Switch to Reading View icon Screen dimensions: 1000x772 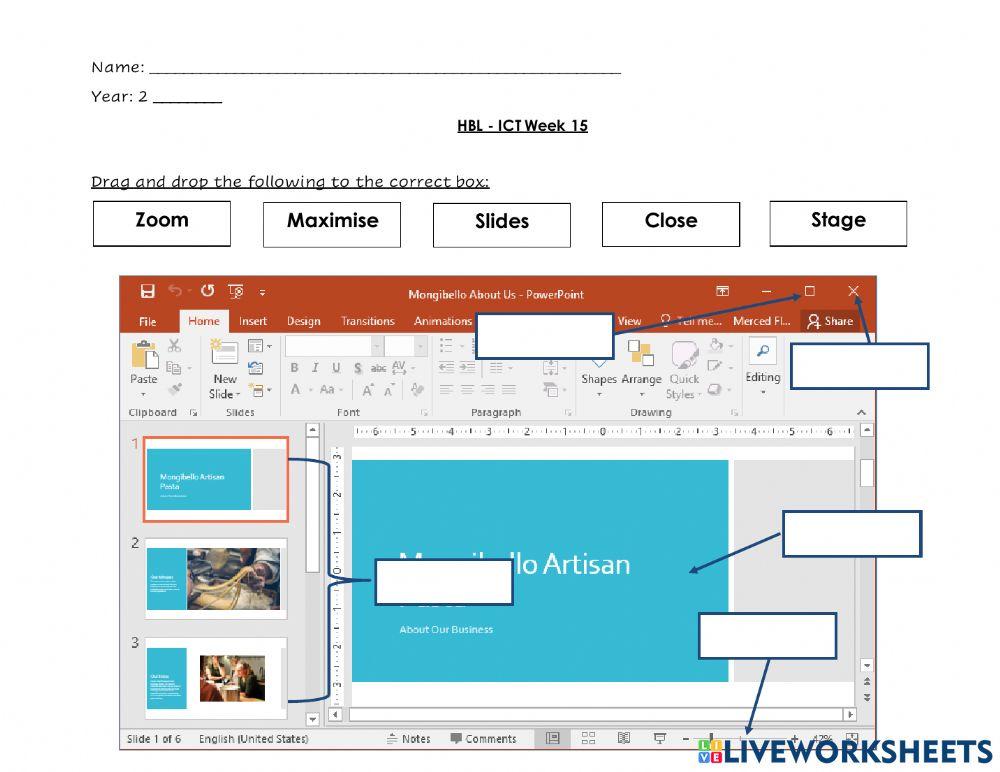[x=624, y=738]
